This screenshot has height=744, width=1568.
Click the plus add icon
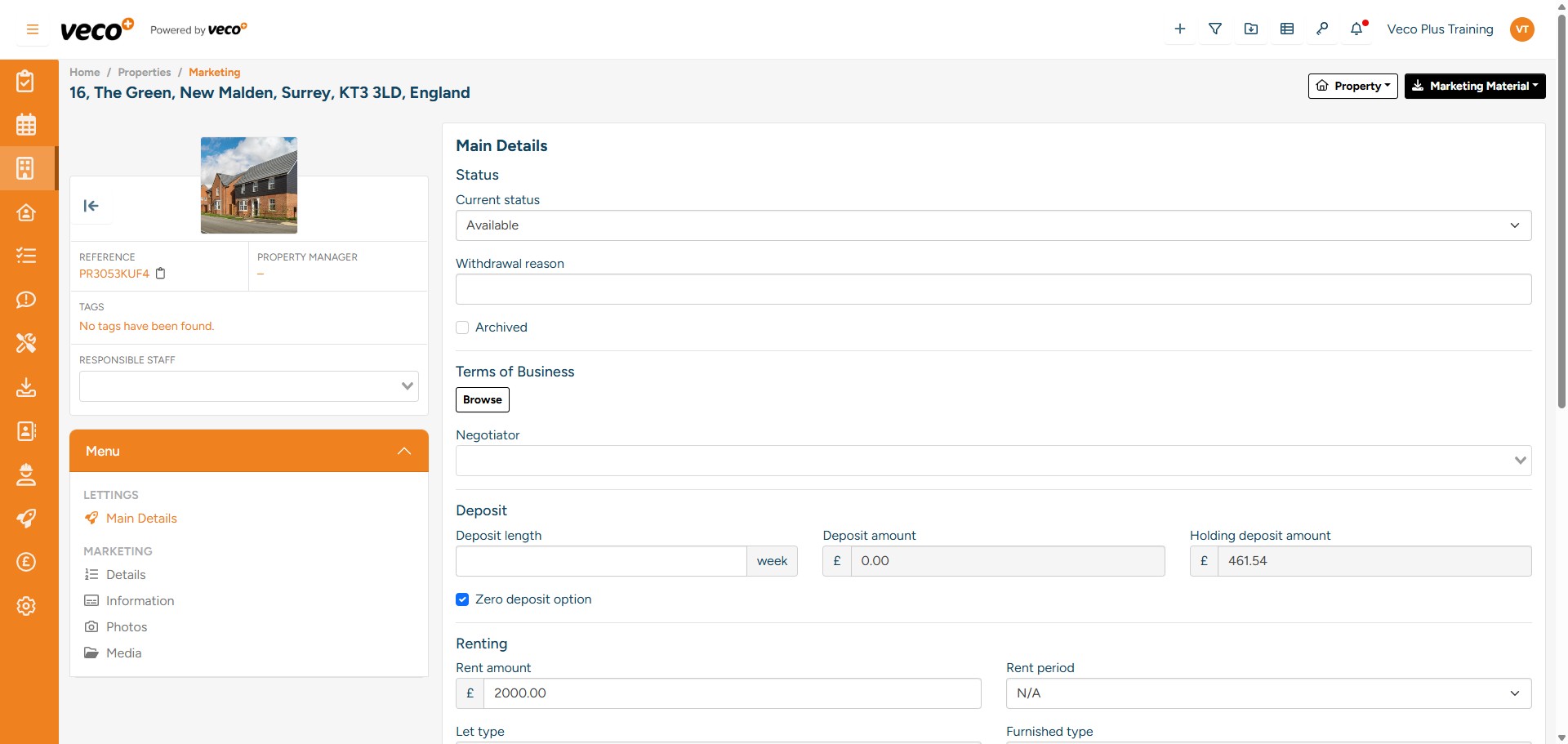[1180, 29]
